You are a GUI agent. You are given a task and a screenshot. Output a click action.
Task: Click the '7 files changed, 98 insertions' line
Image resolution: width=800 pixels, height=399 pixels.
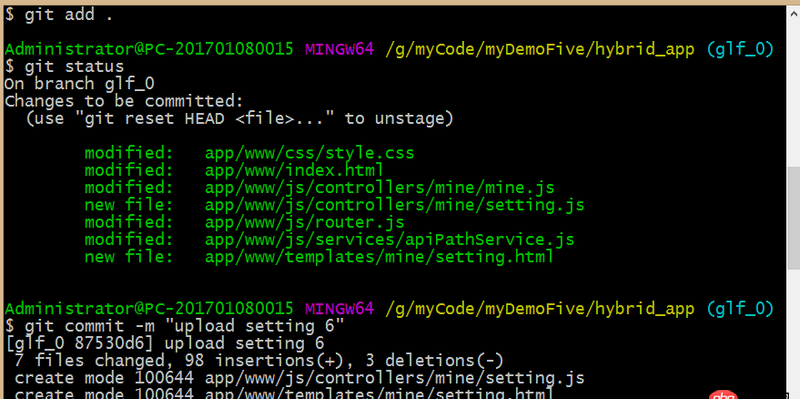pos(259,361)
